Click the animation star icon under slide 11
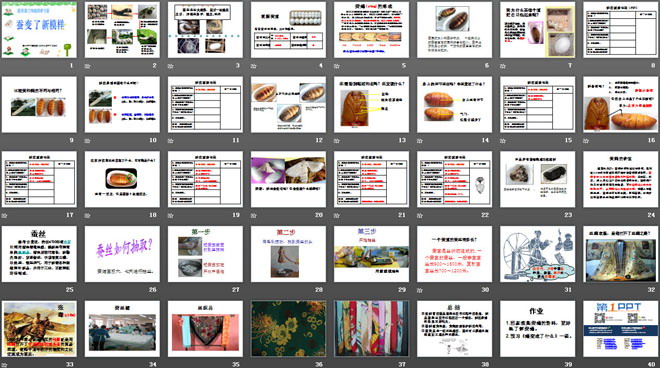Viewport: 660px width, 368px height. pyautogui.click(x=170, y=141)
